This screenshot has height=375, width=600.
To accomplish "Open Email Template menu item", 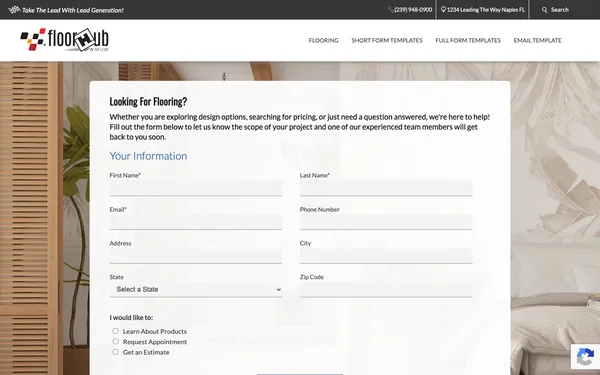I will coord(537,40).
